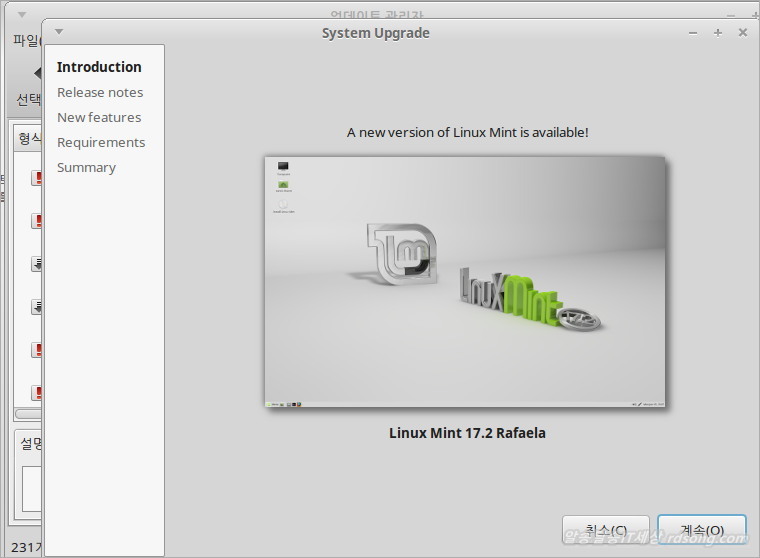Expand the background update manager window menu arrow
Viewport: 760px width, 558px height.
click(x=22, y=17)
